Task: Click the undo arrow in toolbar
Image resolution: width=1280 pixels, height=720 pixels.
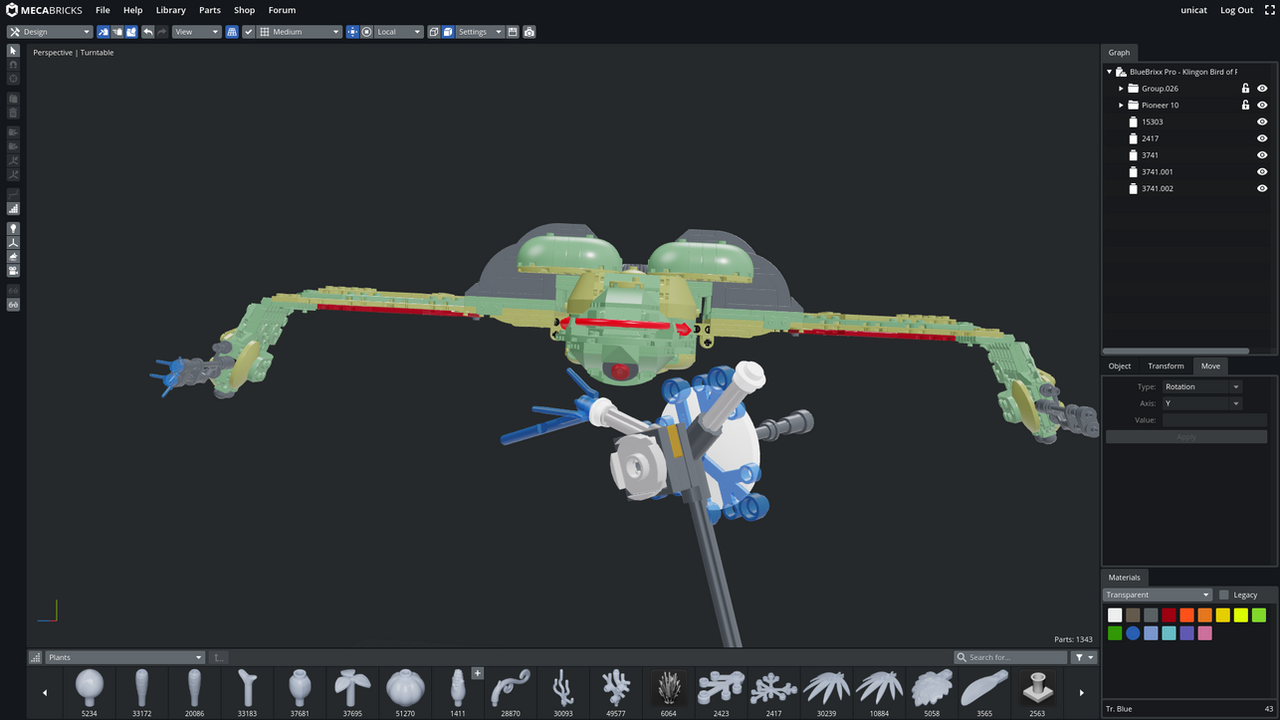Action: 148,32
